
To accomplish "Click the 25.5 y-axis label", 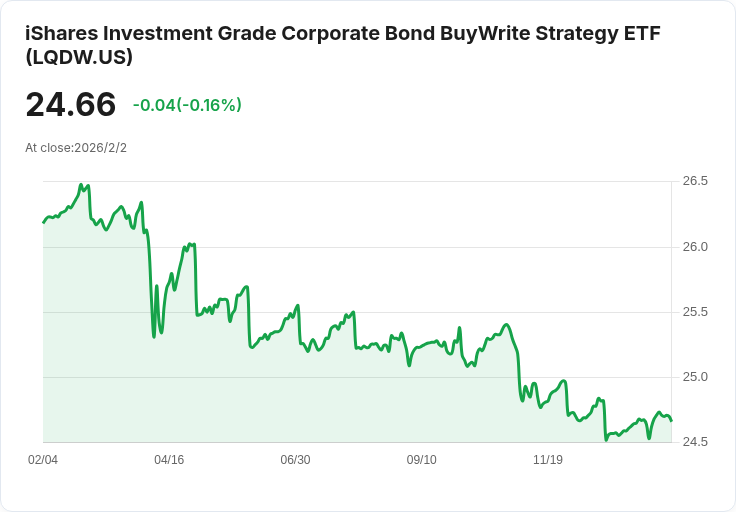I will [x=695, y=312].
